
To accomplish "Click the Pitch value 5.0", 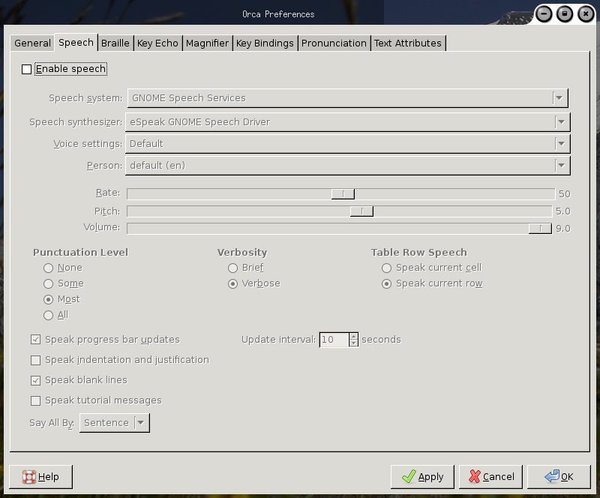I will click(563, 211).
